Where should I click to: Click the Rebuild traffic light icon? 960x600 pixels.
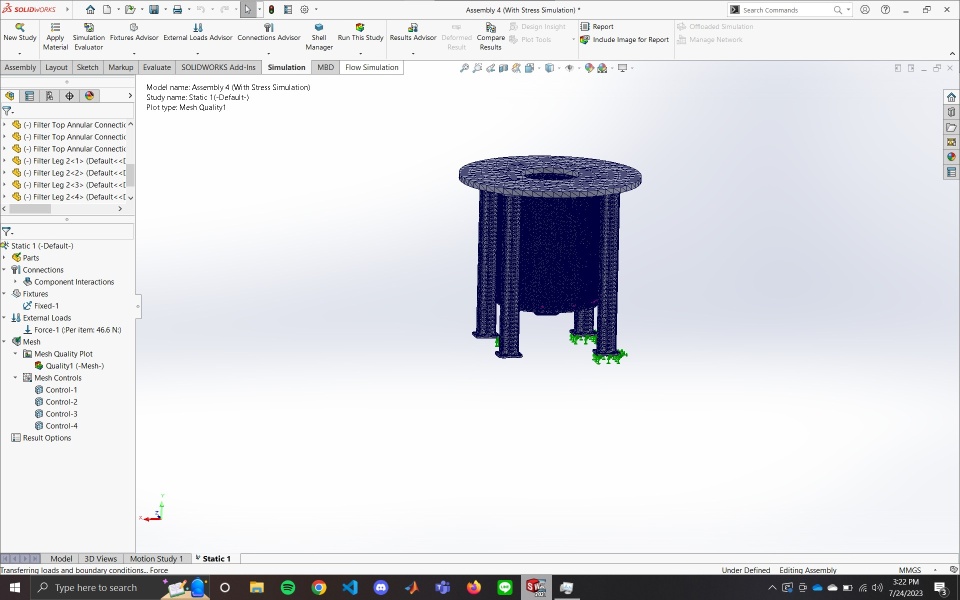coord(271,9)
